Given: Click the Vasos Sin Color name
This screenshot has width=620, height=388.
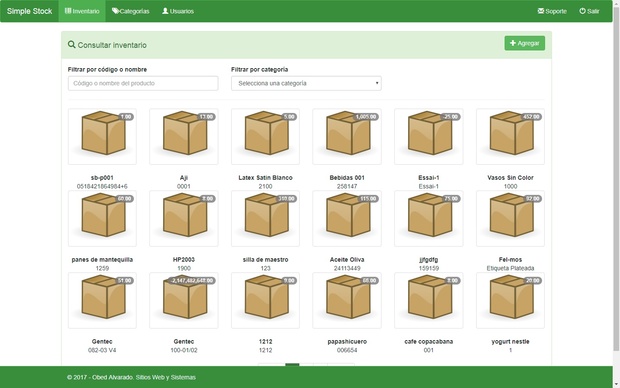Looking at the screenshot, I should click(510, 178).
